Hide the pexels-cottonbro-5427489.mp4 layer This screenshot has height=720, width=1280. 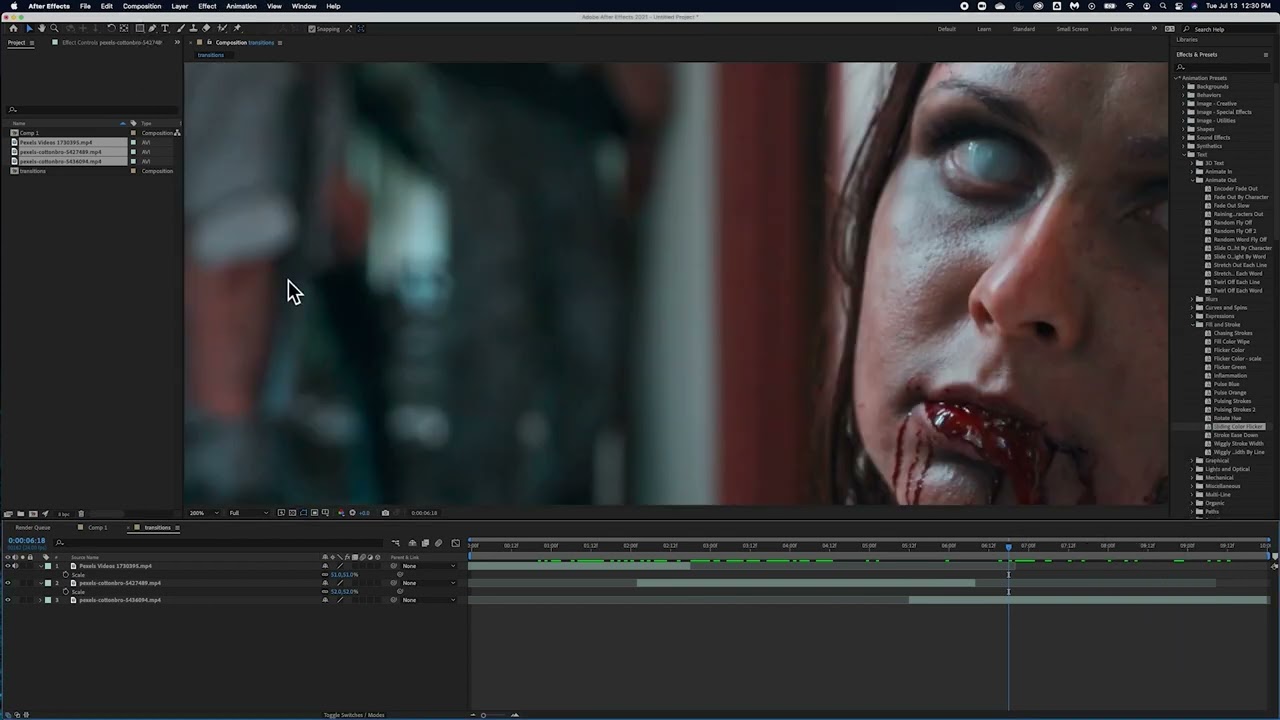[7, 583]
